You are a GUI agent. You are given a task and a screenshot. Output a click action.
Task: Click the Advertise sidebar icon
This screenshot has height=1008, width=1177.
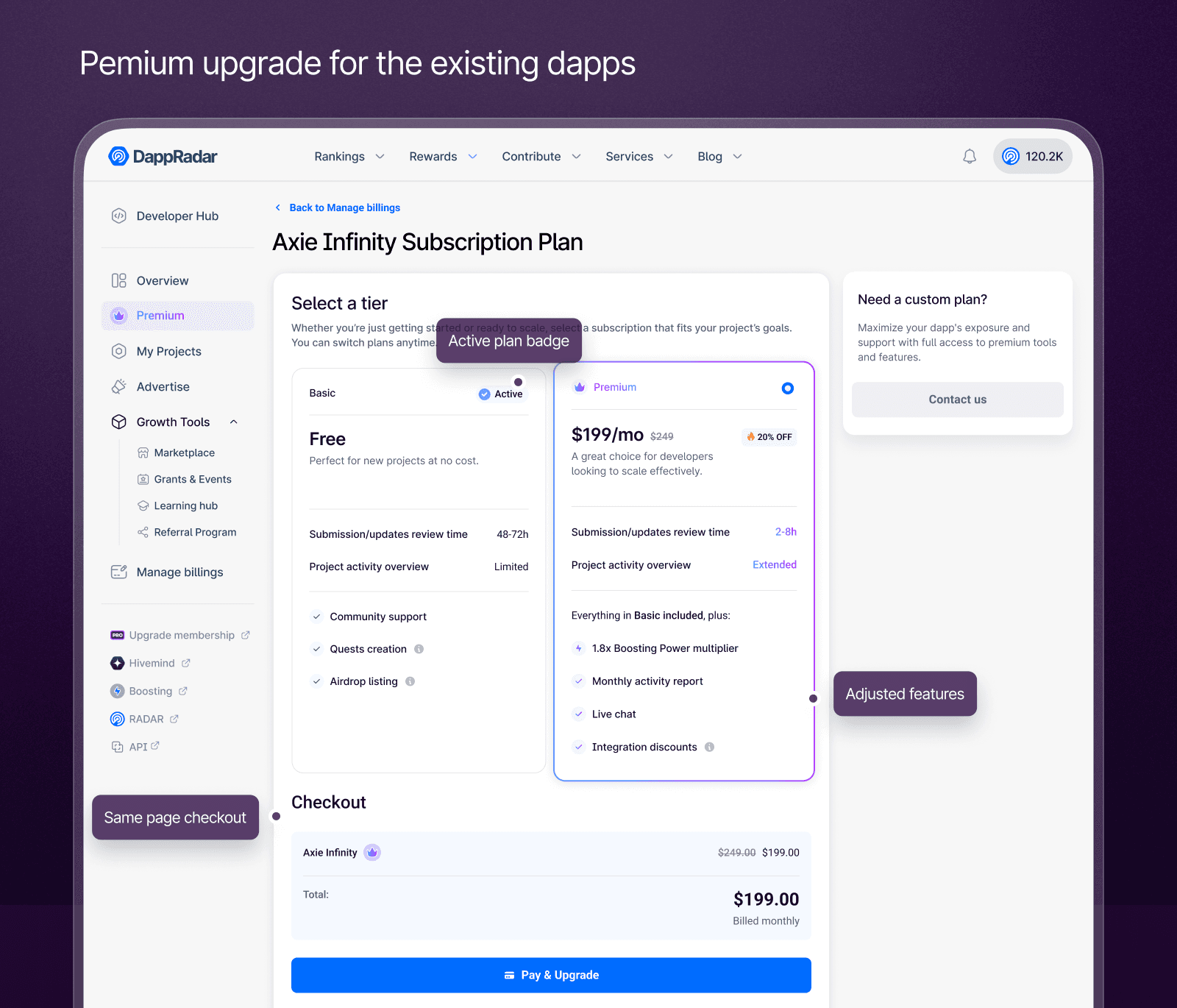[x=118, y=386]
